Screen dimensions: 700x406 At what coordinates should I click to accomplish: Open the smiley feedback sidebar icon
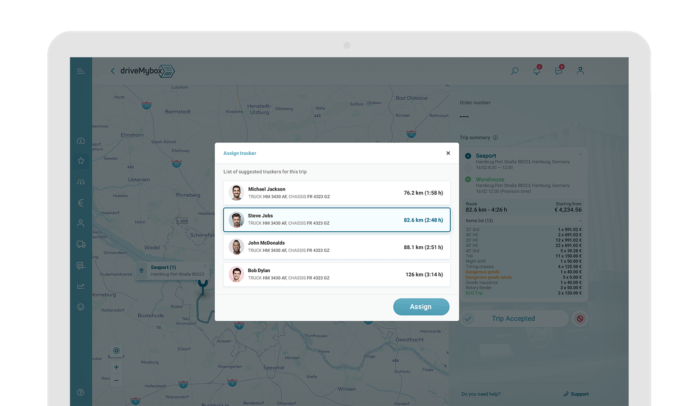81,307
